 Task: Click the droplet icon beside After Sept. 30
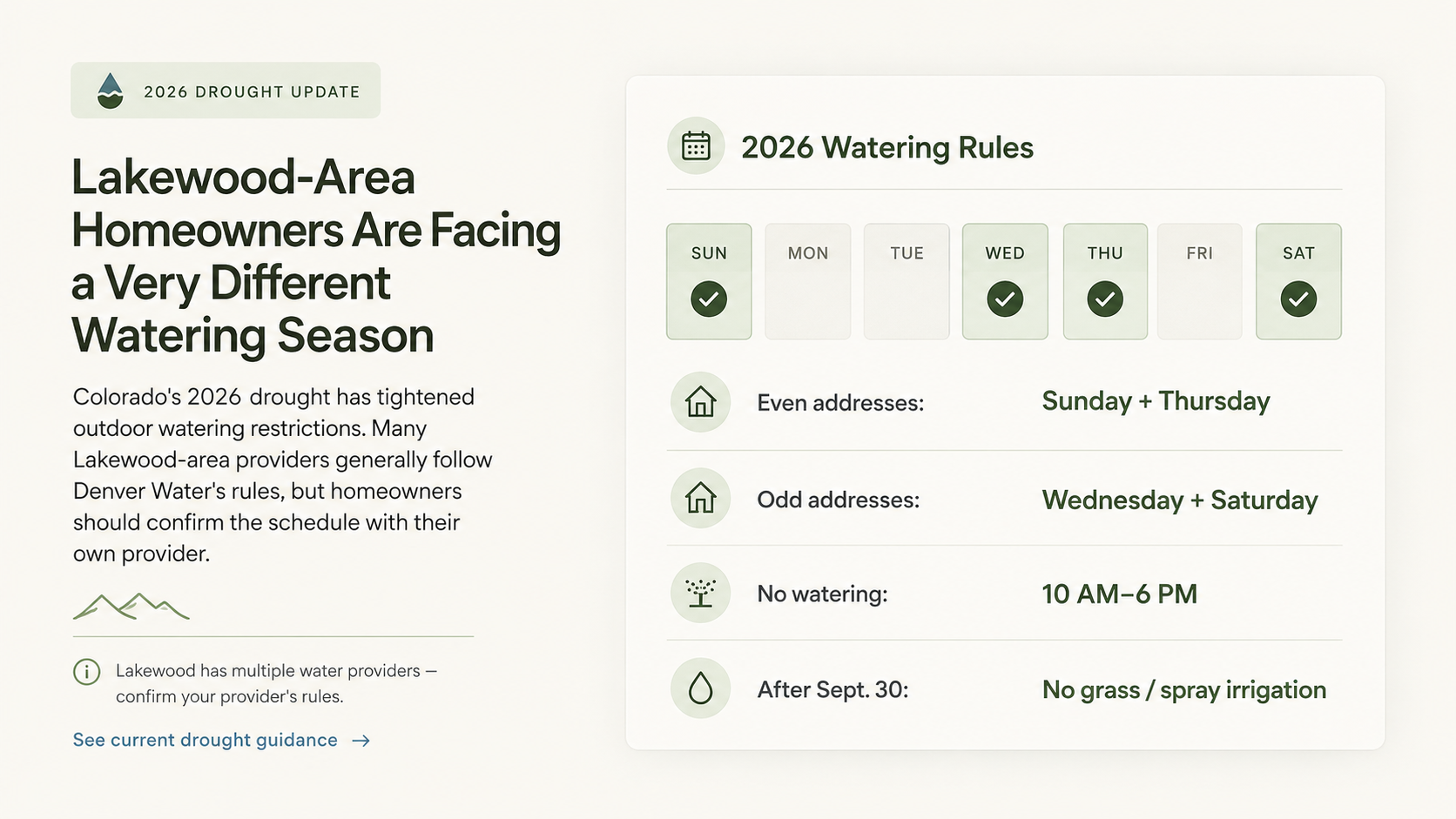click(700, 689)
